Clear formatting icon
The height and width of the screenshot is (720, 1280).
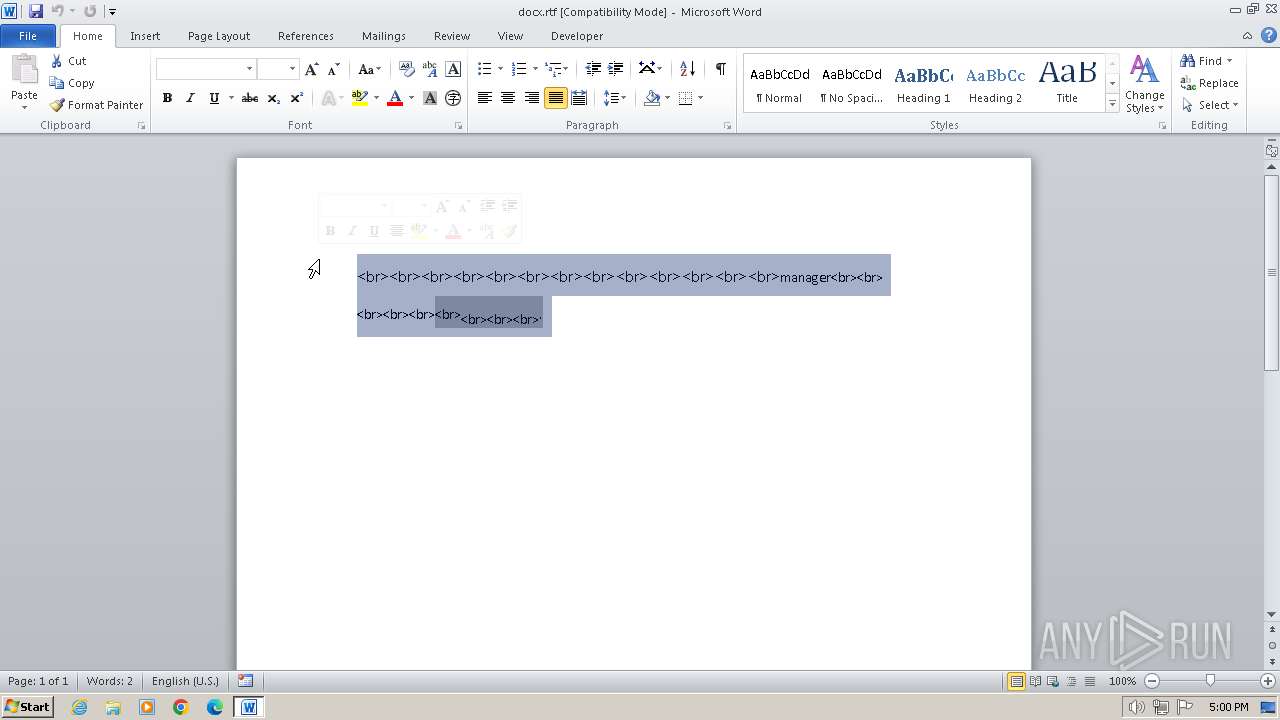pos(407,69)
